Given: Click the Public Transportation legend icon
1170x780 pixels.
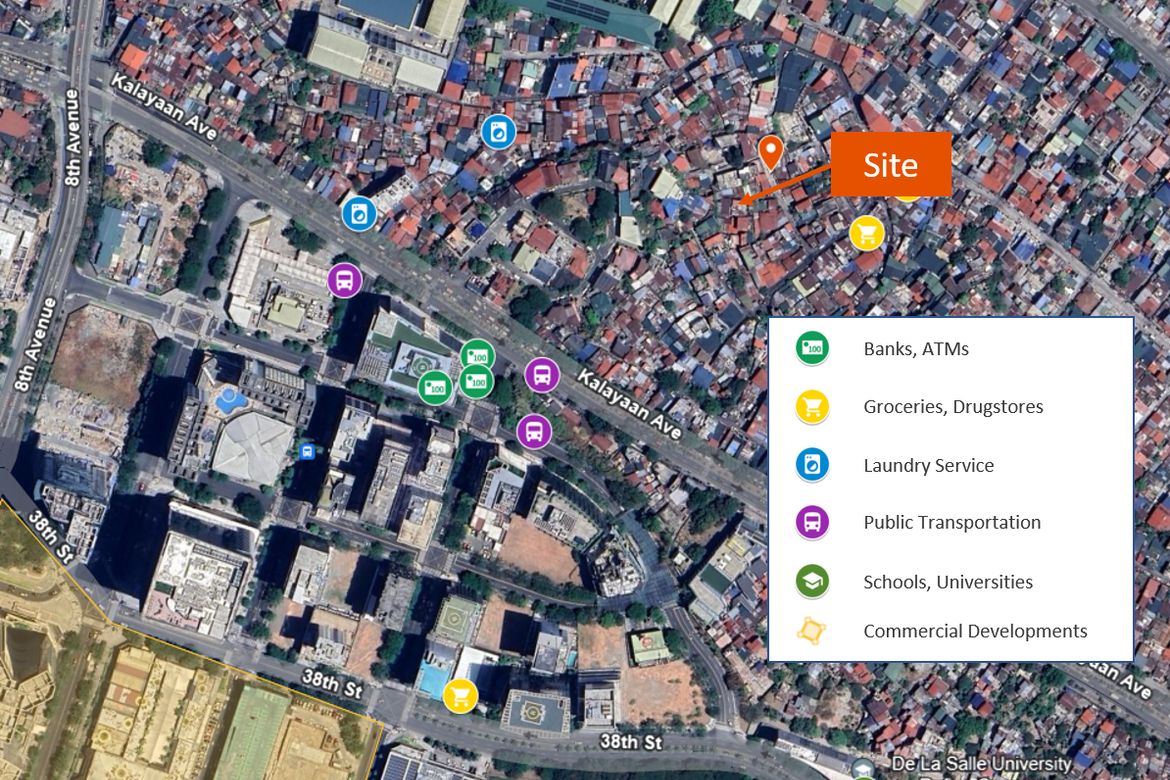Looking at the screenshot, I should pyautogui.click(x=812, y=522).
